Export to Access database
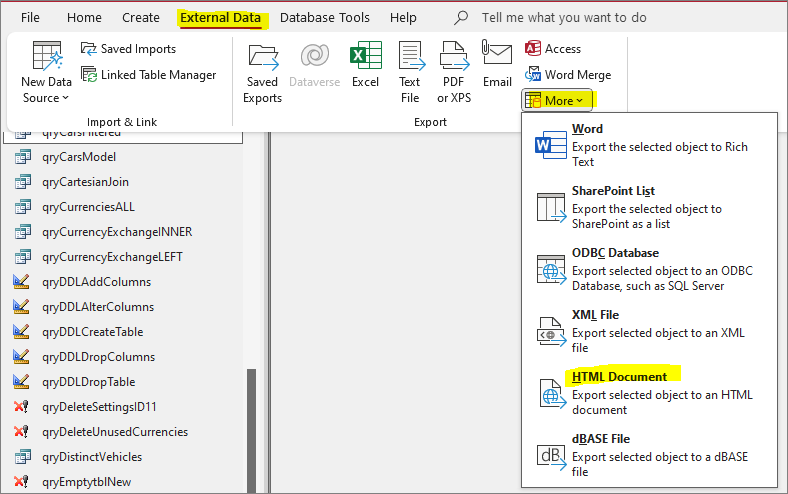This screenshot has width=788, height=494. [553, 49]
